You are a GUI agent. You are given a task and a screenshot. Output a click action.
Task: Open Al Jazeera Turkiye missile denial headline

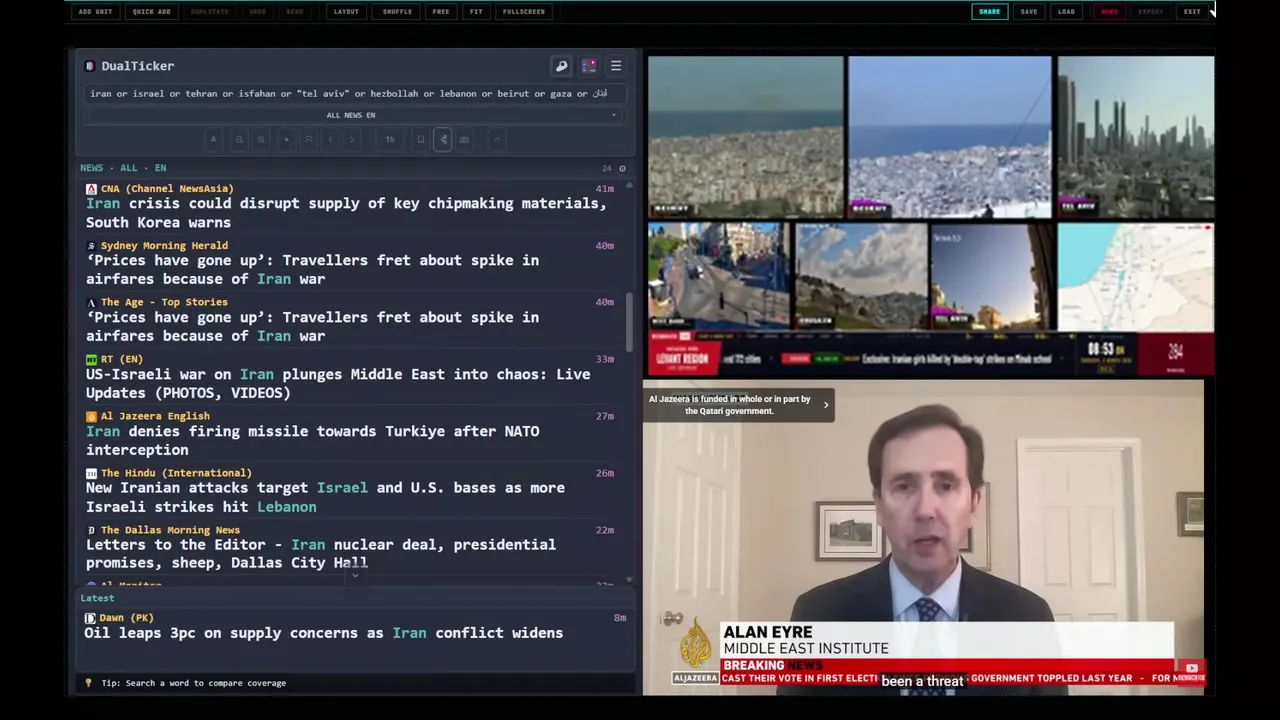coord(312,441)
